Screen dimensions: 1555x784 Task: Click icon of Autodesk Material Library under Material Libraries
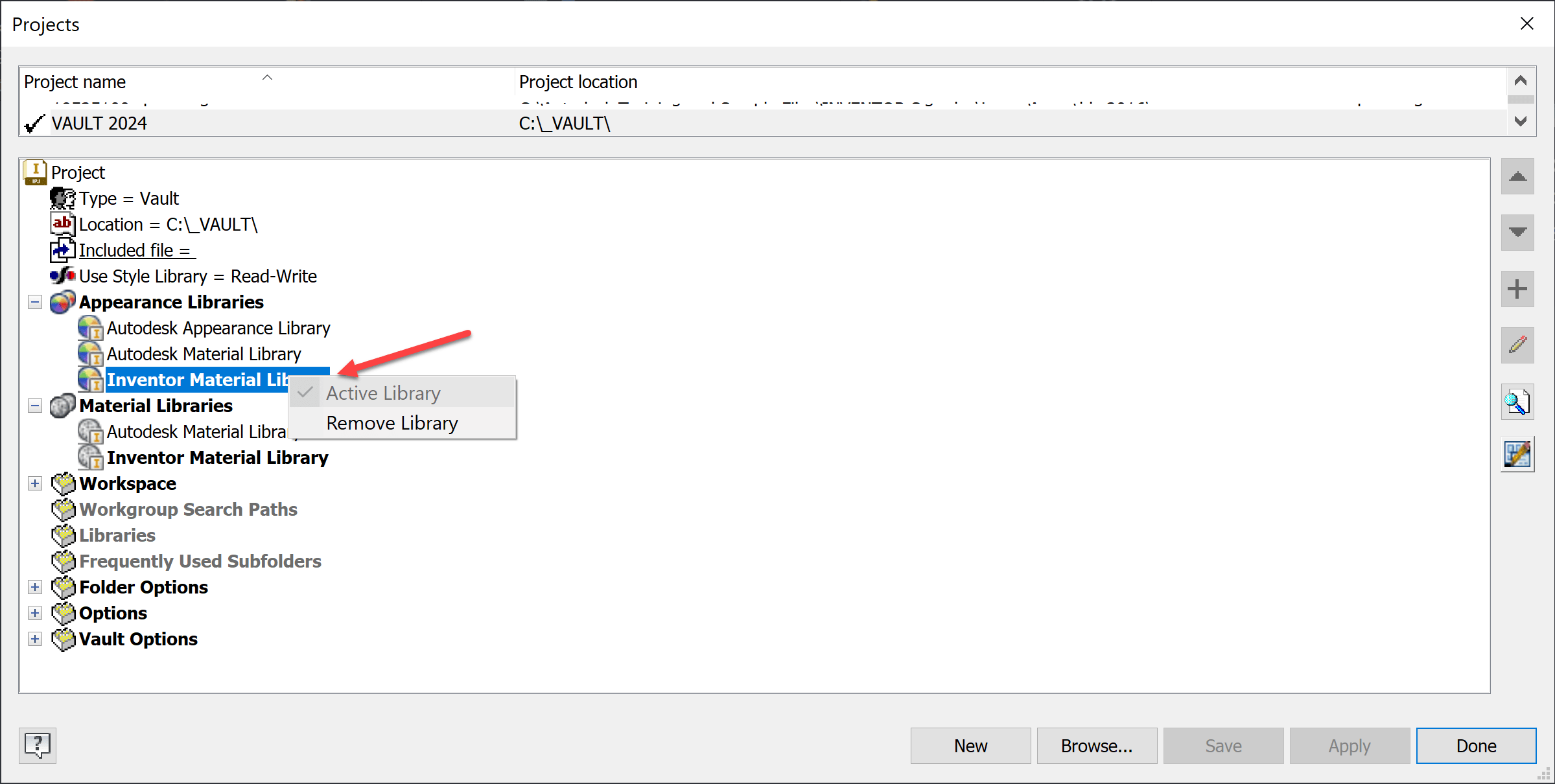pyautogui.click(x=91, y=432)
